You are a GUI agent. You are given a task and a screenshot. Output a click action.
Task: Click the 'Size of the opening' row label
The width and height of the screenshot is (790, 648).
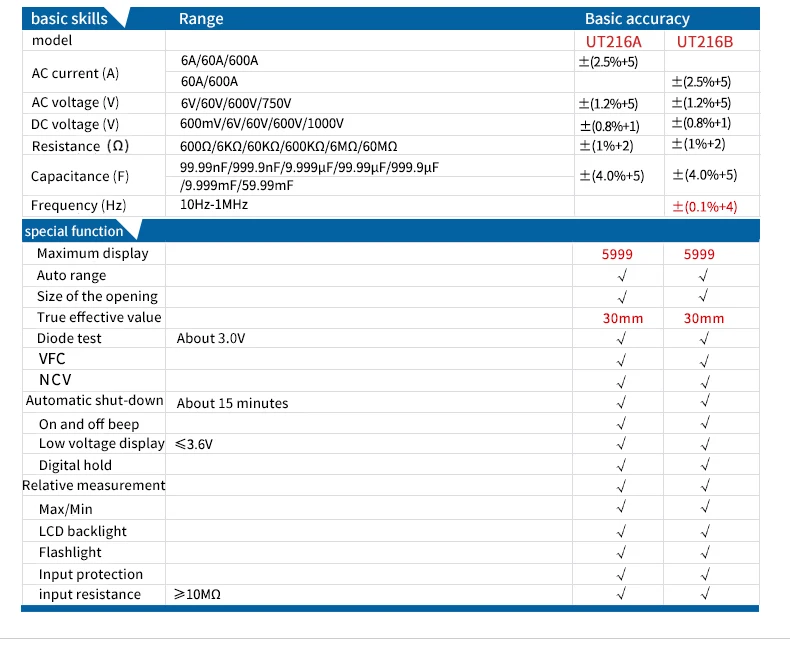[97, 296]
